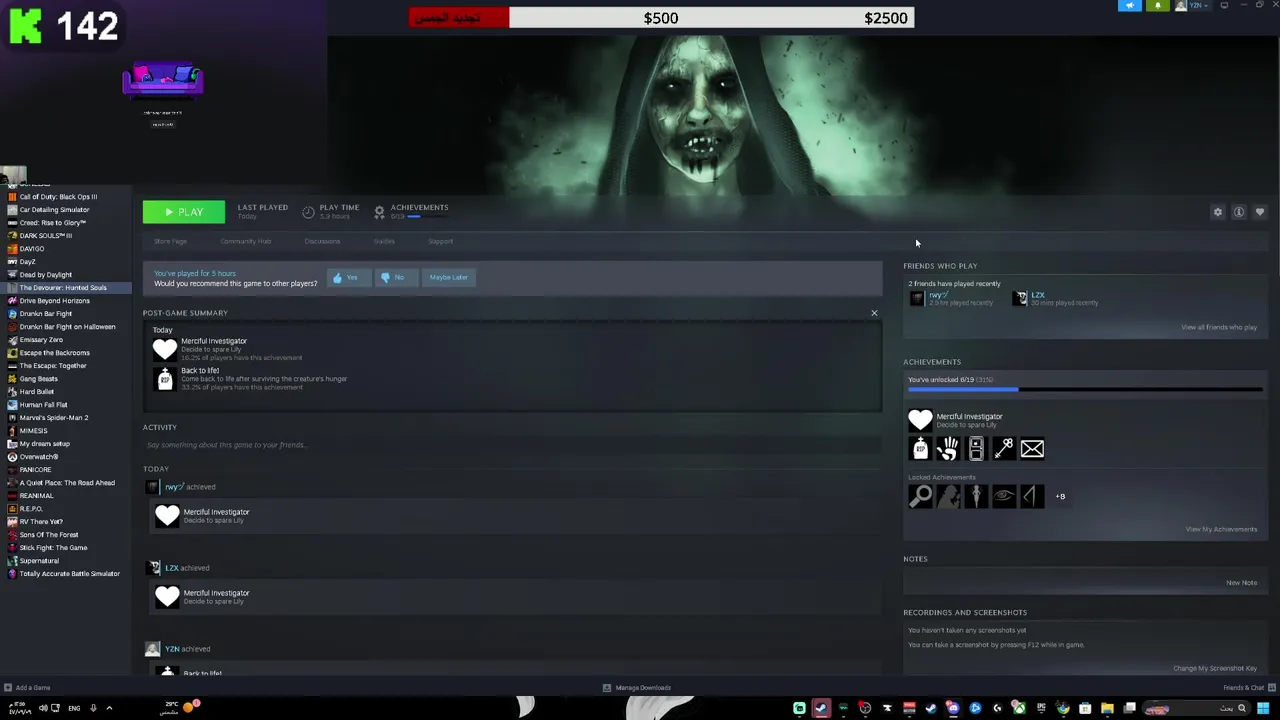Click the Back to life tombstone achievement icon
Viewport: 1280px width, 720px height.
[x=165, y=379]
